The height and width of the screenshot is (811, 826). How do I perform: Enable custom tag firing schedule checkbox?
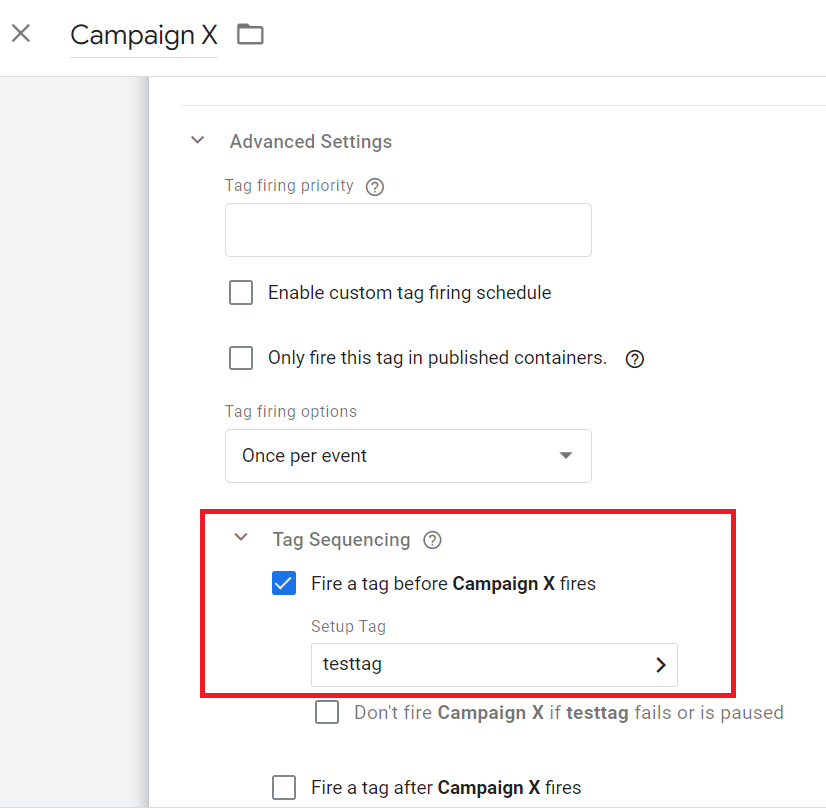241,293
